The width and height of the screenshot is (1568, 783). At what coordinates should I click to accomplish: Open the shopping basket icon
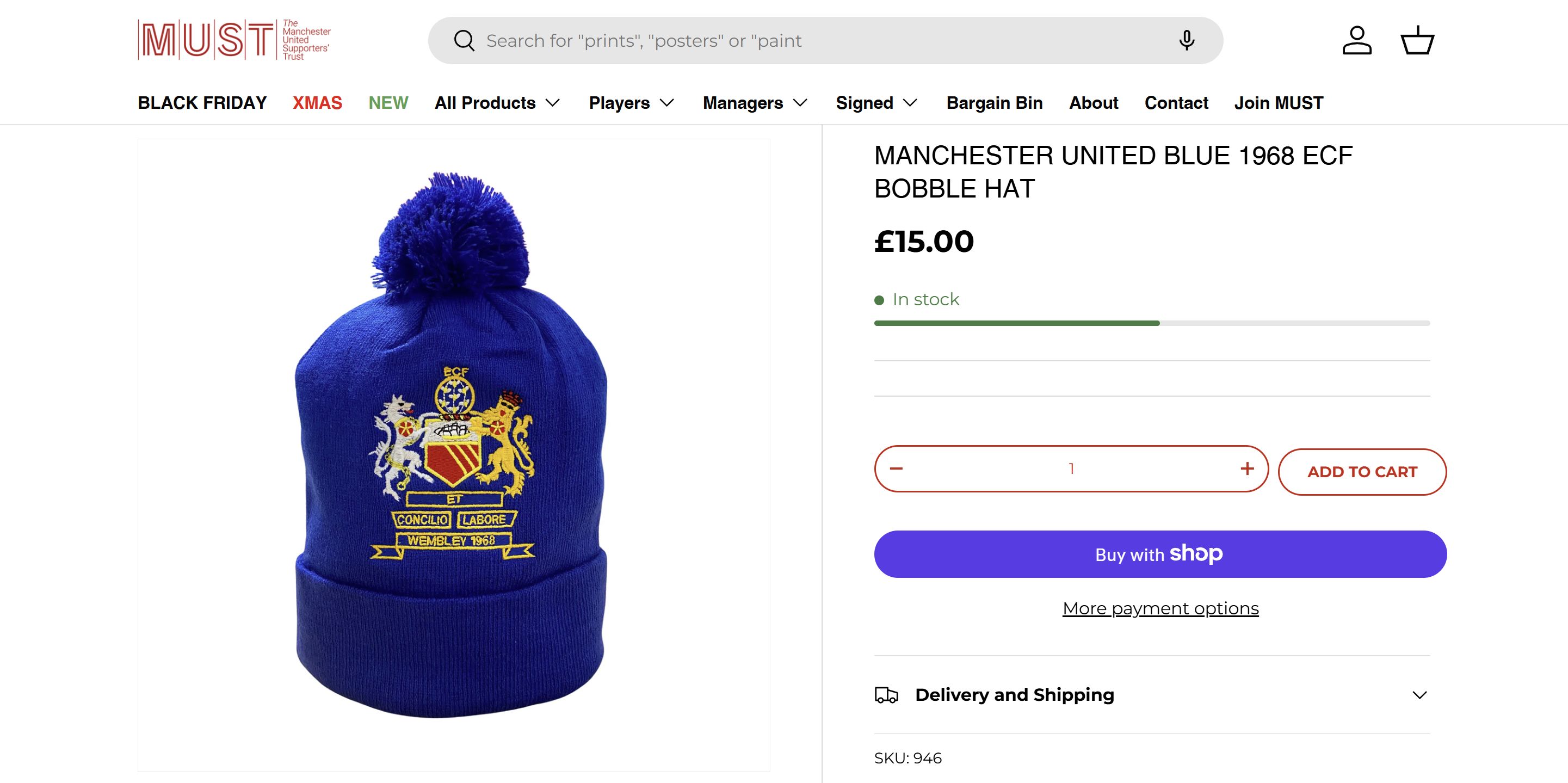[1417, 41]
